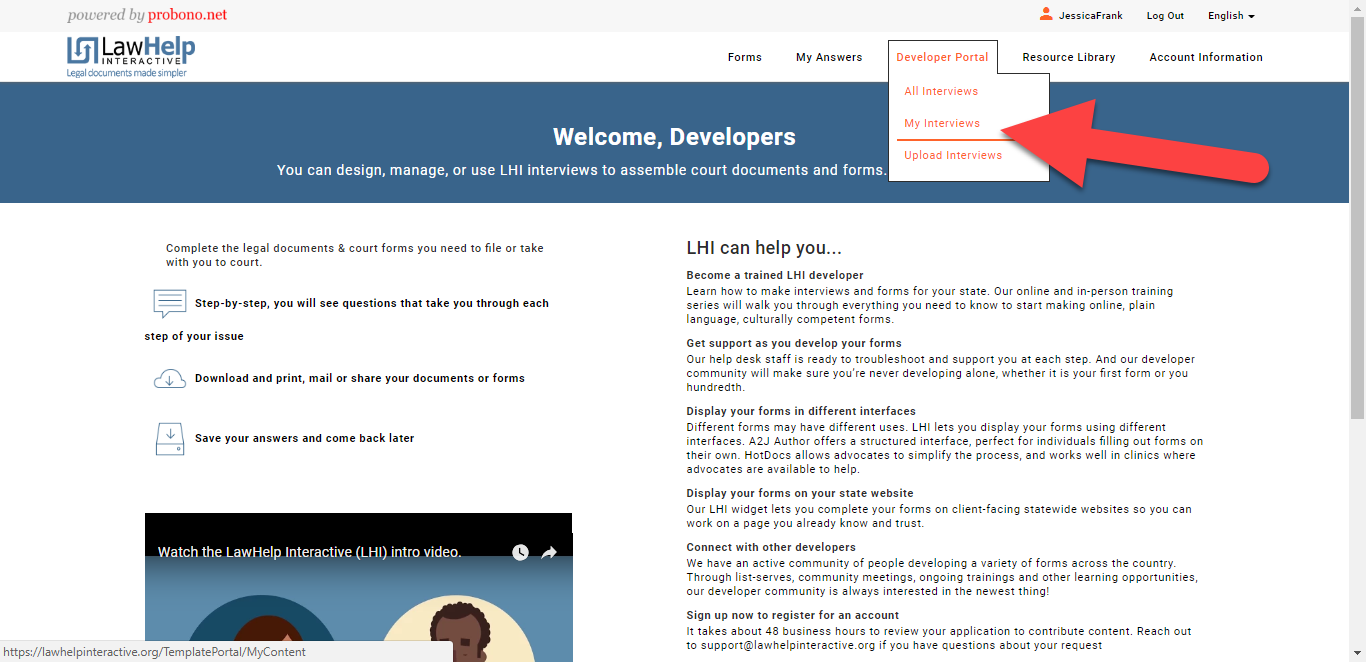Viewport: 1366px width, 662px height.
Task: Go to My Answers
Action: click(829, 57)
